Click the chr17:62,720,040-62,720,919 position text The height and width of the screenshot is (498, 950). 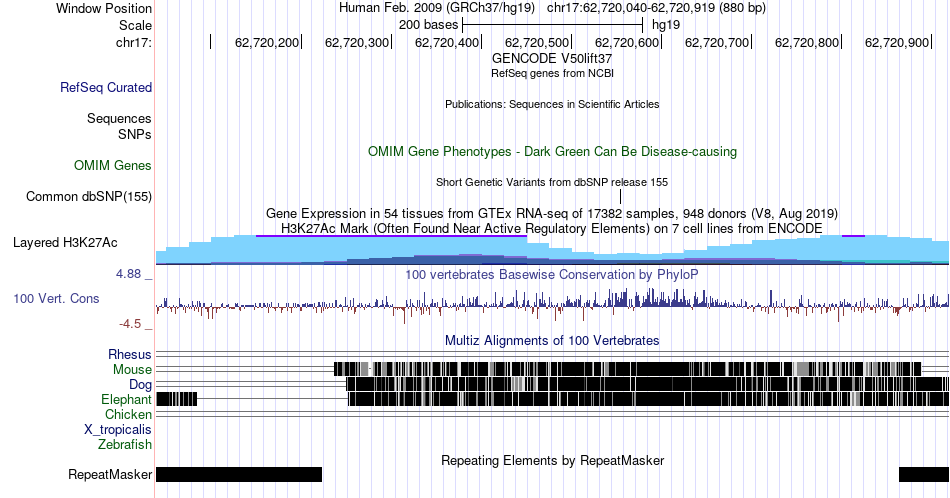point(656,8)
